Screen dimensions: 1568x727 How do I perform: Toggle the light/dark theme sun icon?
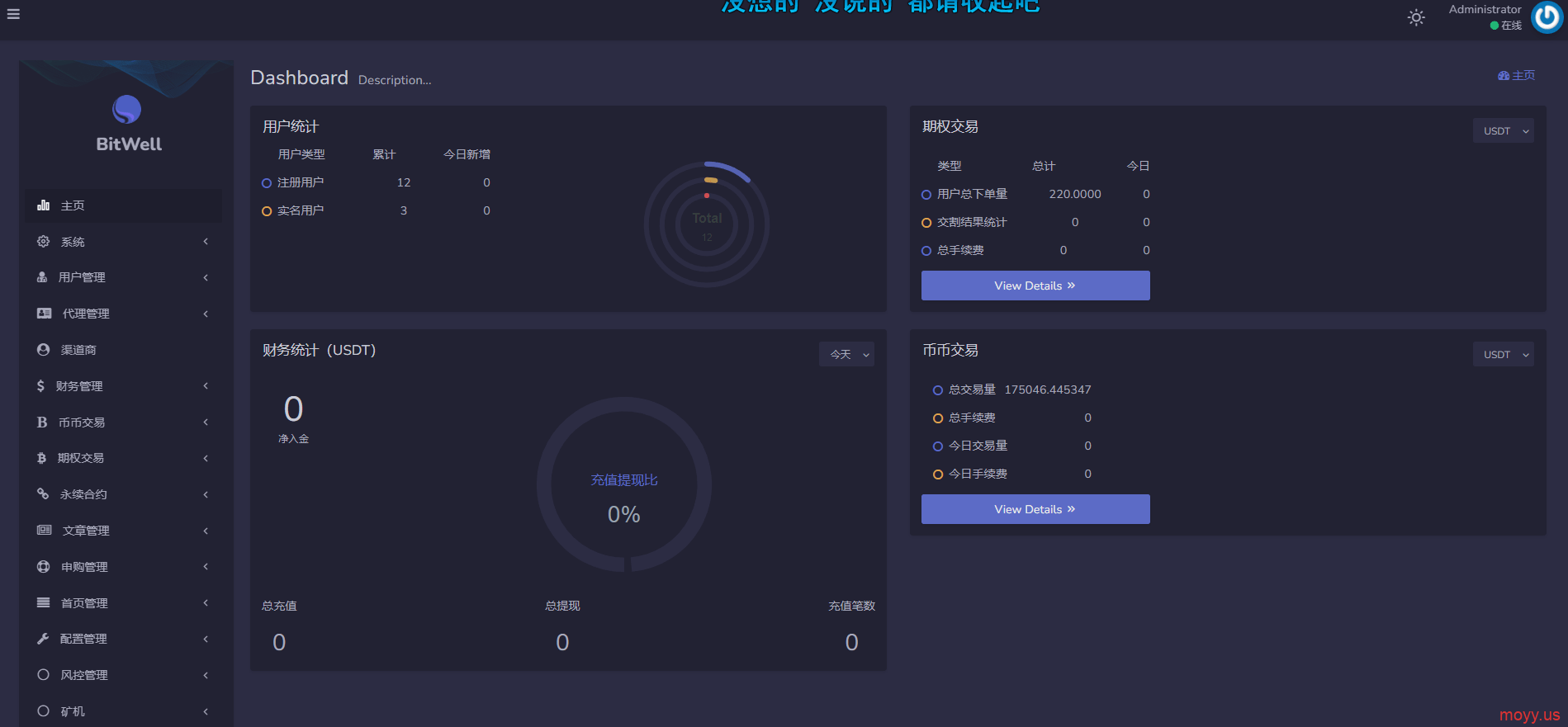point(1415,17)
